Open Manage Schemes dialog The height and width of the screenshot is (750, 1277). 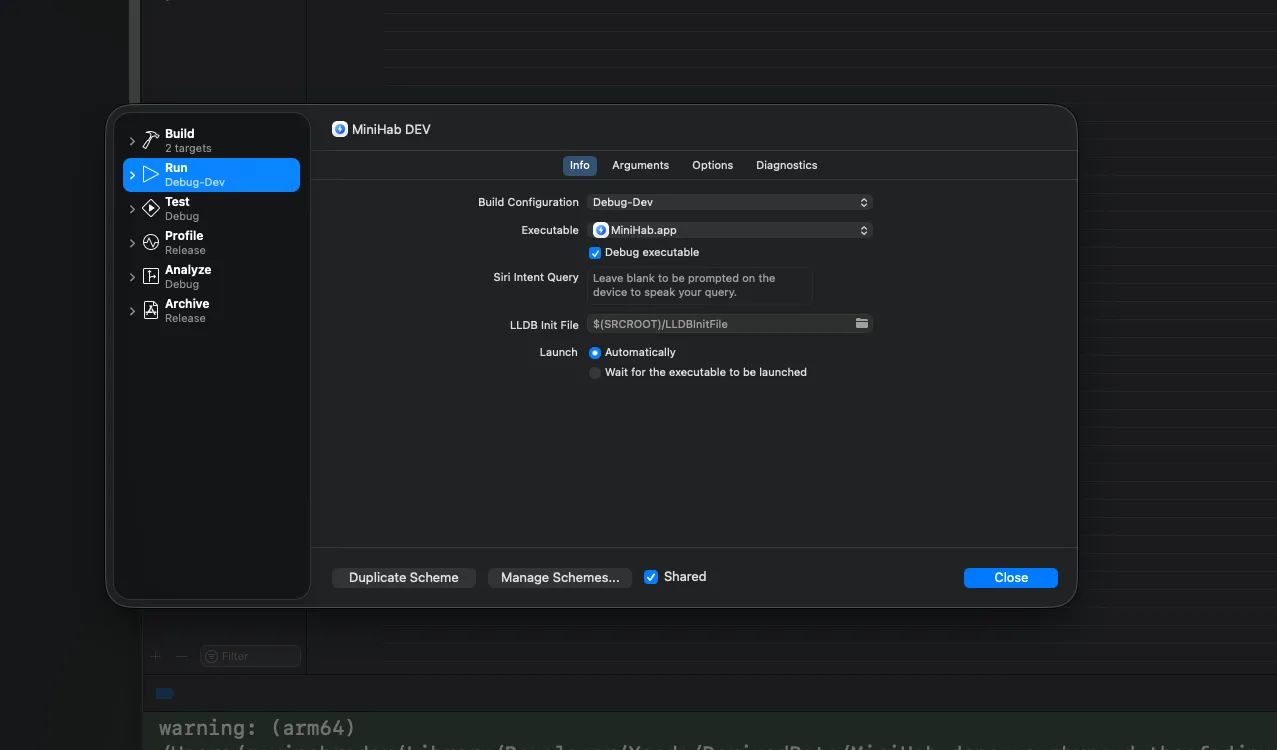pyautogui.click(x=559, y=577)
